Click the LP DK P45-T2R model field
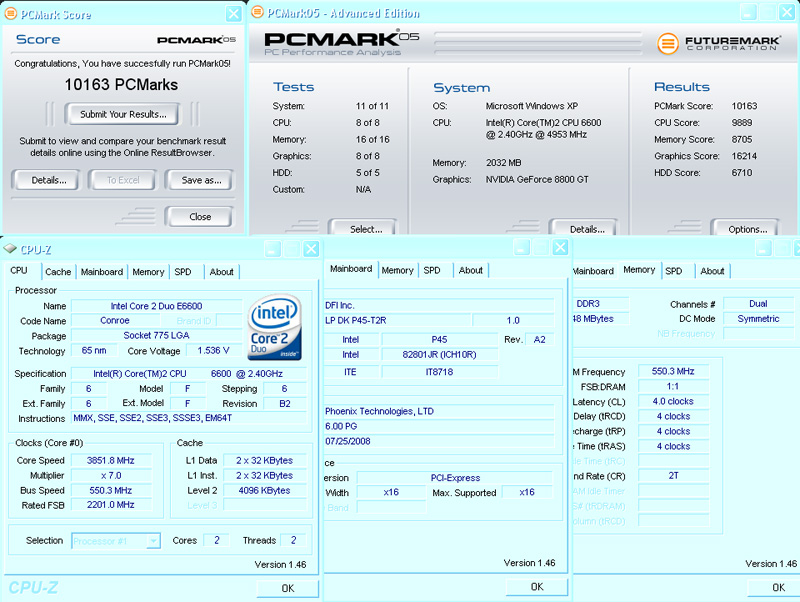This screenshot has width=800, height=602. point(397,320)
